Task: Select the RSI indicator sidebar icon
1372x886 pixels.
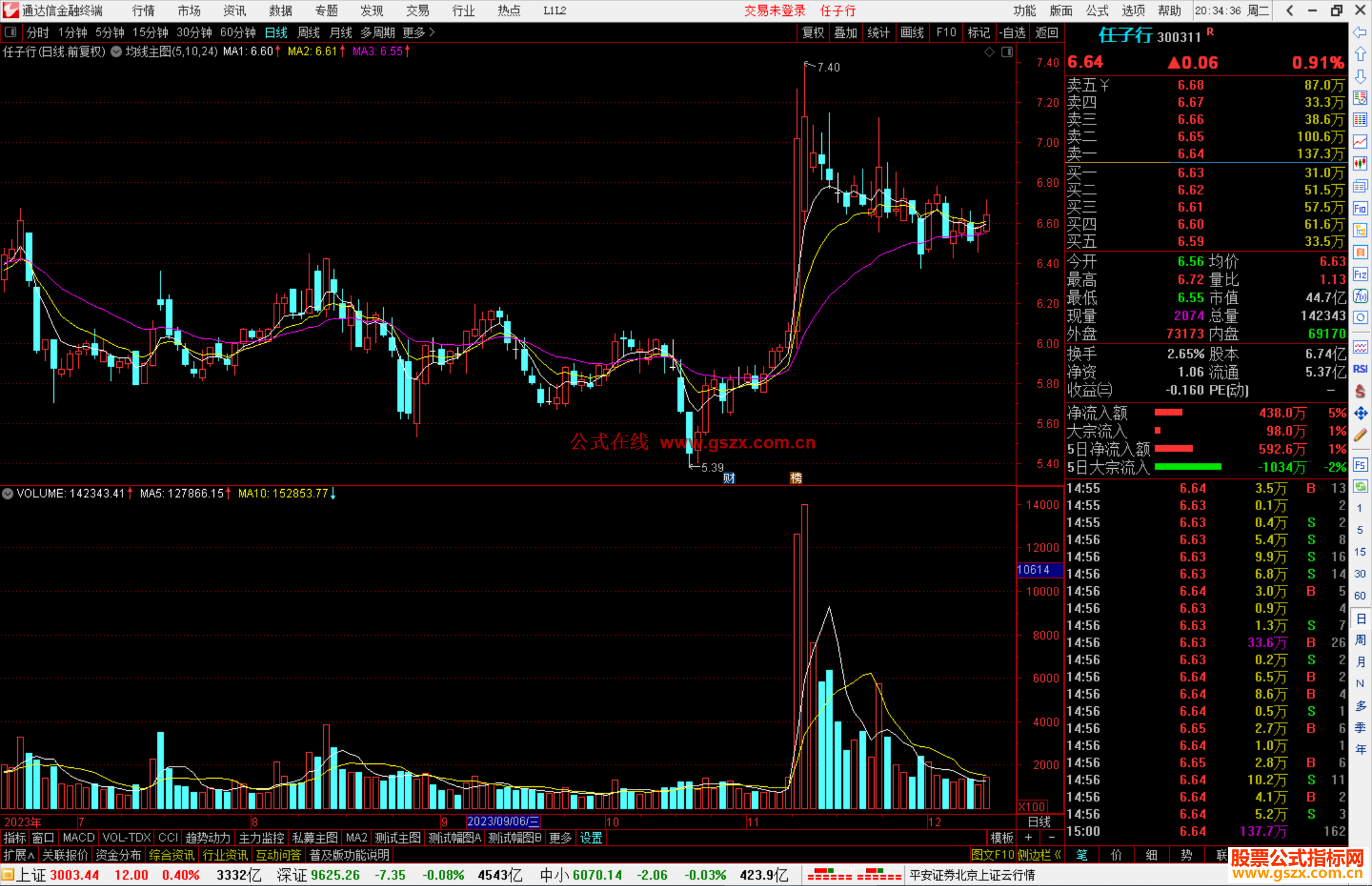Action: point(1360,369)
